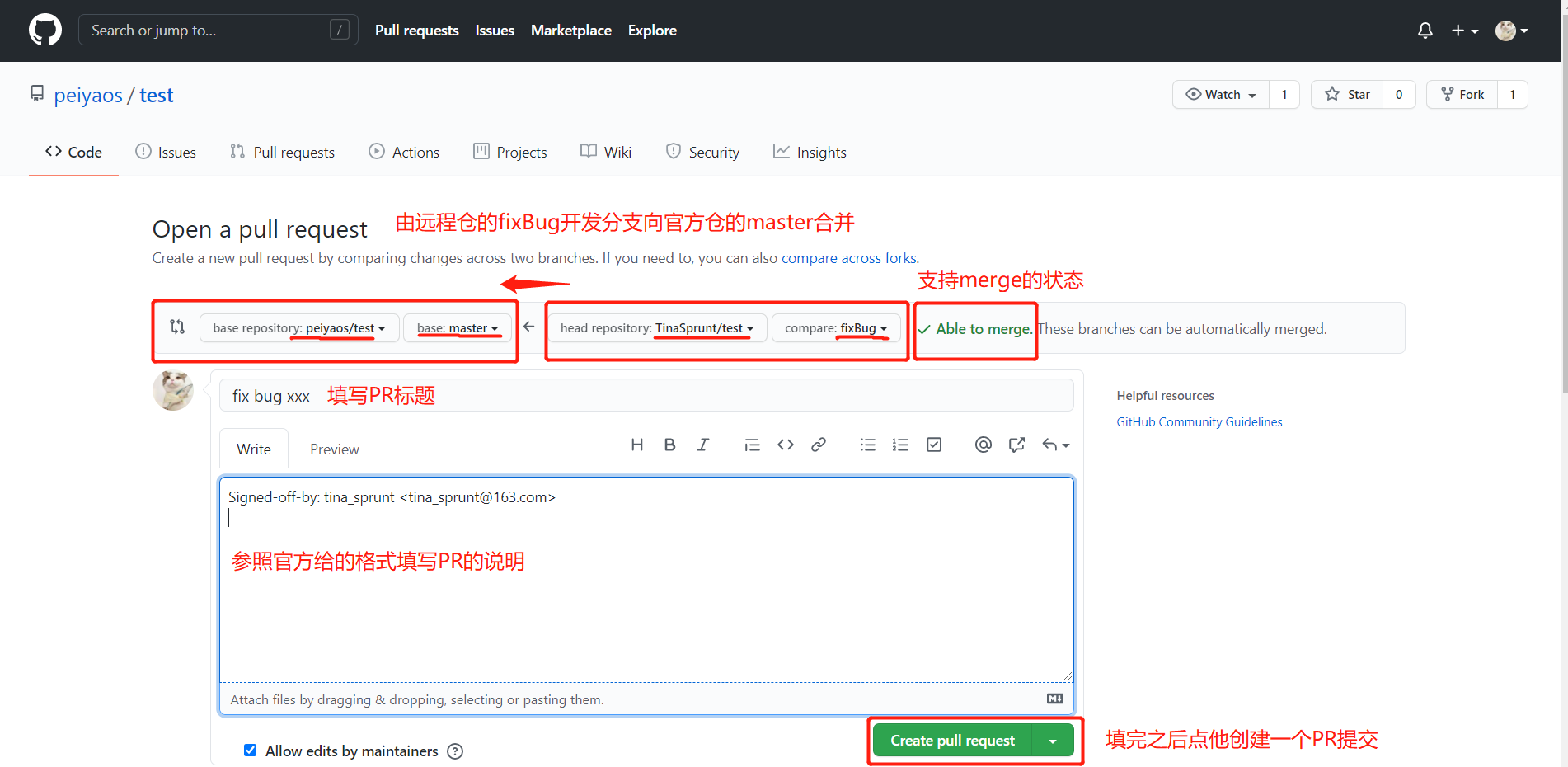
Task: Open the Watch dropdown button
Action: pyautogui.click(x=1221, y=94)
